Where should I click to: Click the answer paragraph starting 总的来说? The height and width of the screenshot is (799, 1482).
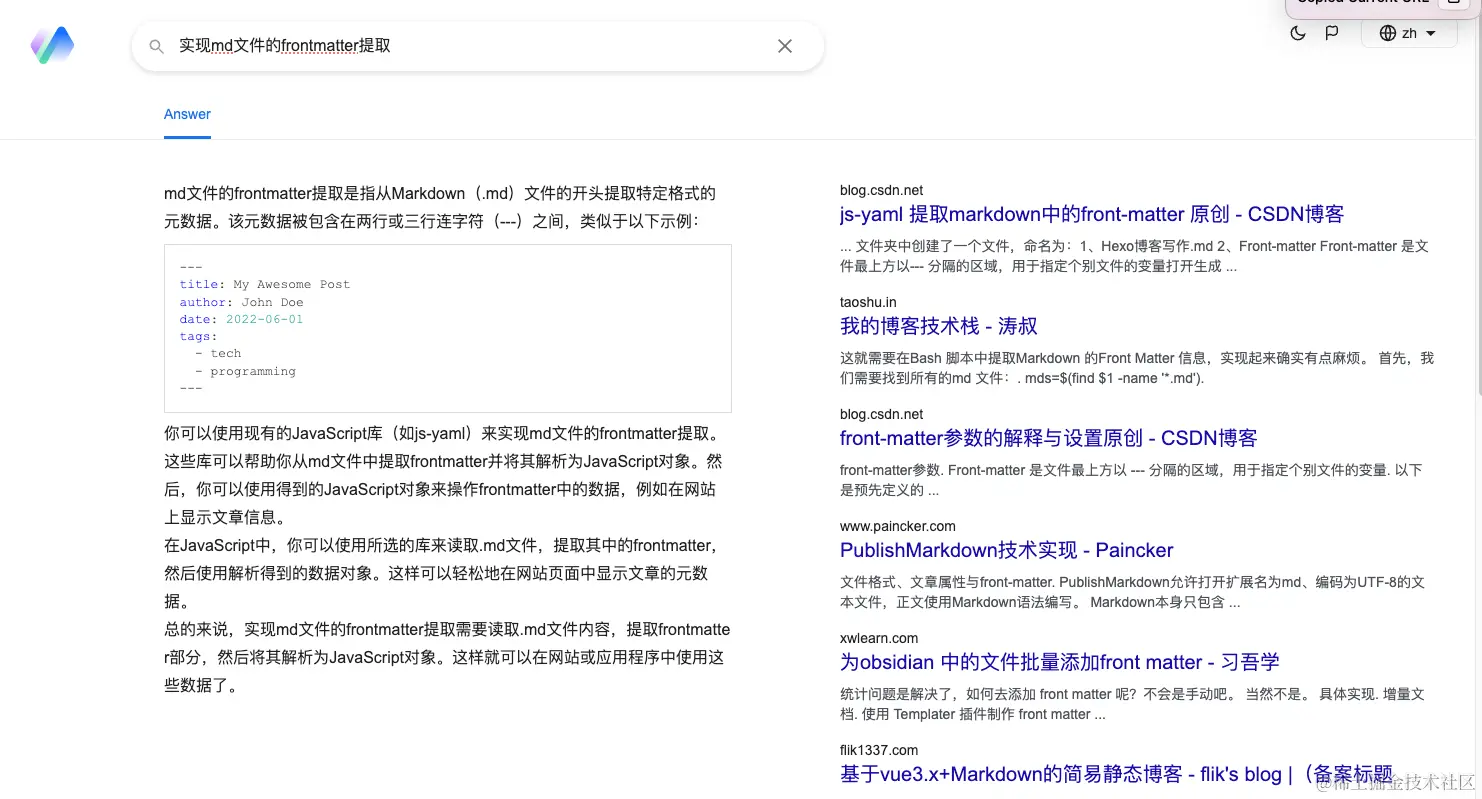pos(447,658)
